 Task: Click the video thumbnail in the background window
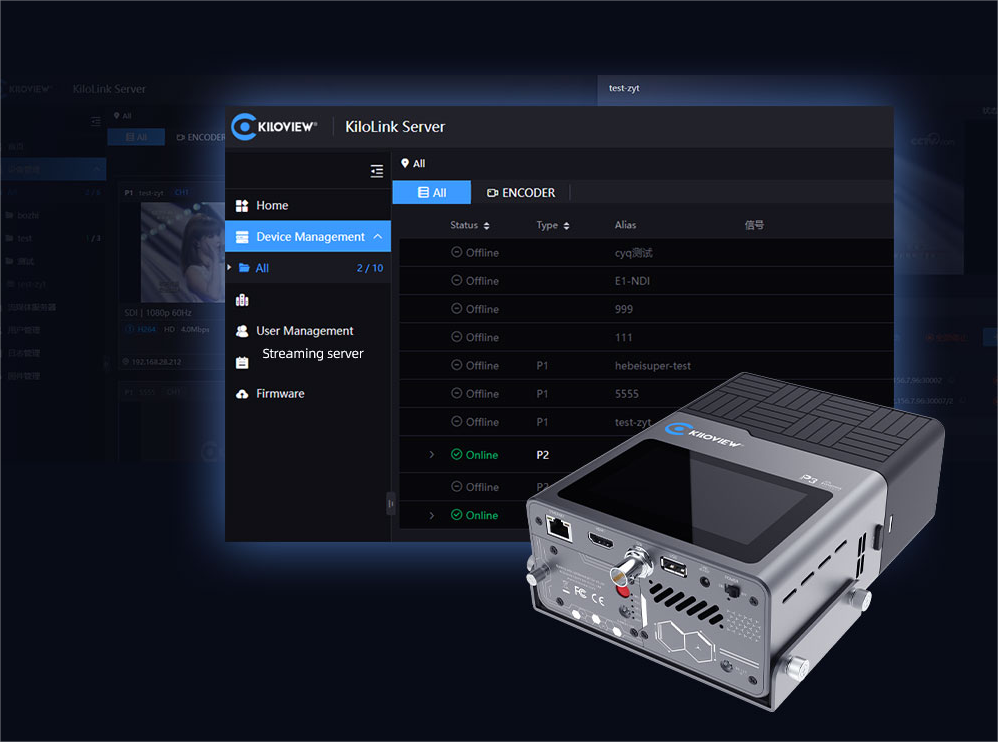click(183, 252)
